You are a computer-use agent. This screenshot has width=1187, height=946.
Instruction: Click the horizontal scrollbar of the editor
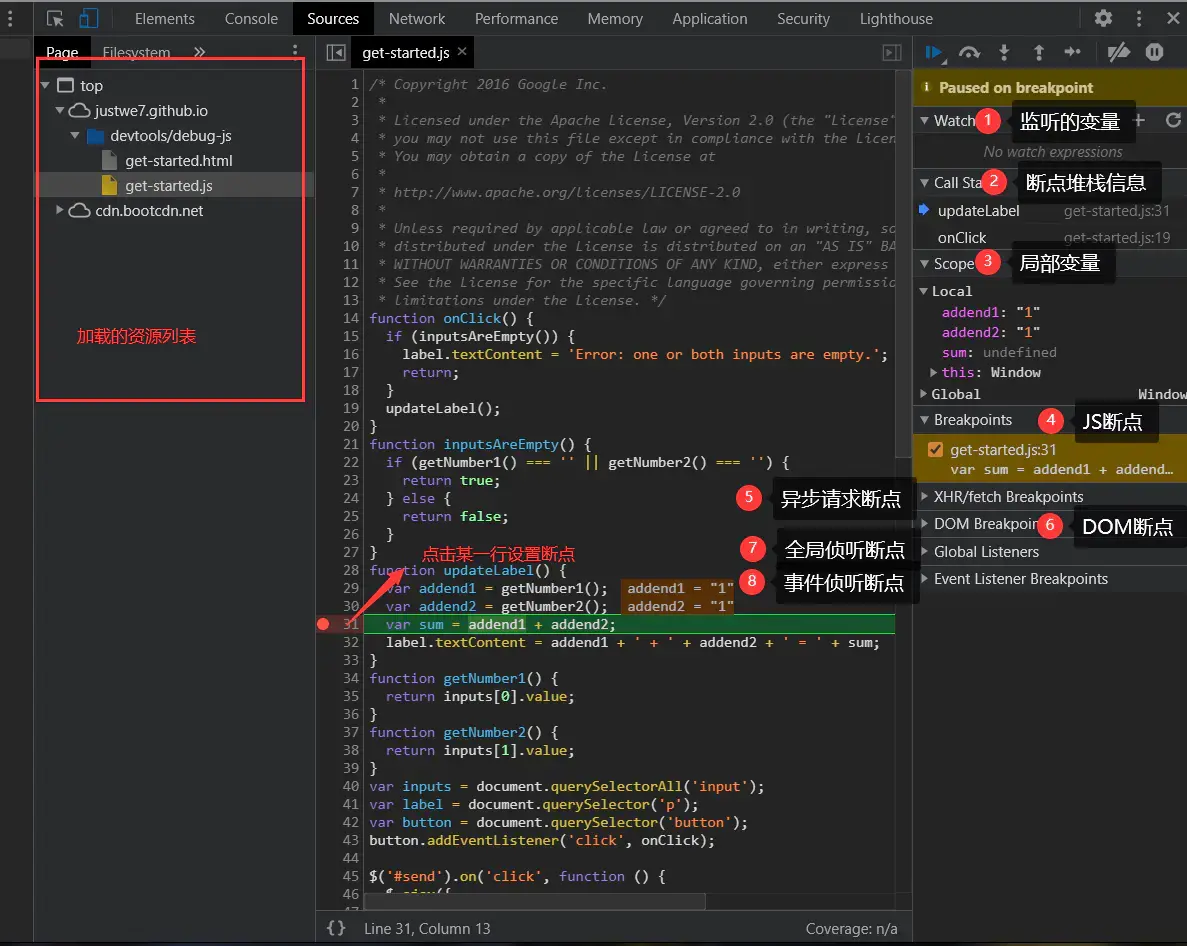pyautogui.click(x=535, y=901)
